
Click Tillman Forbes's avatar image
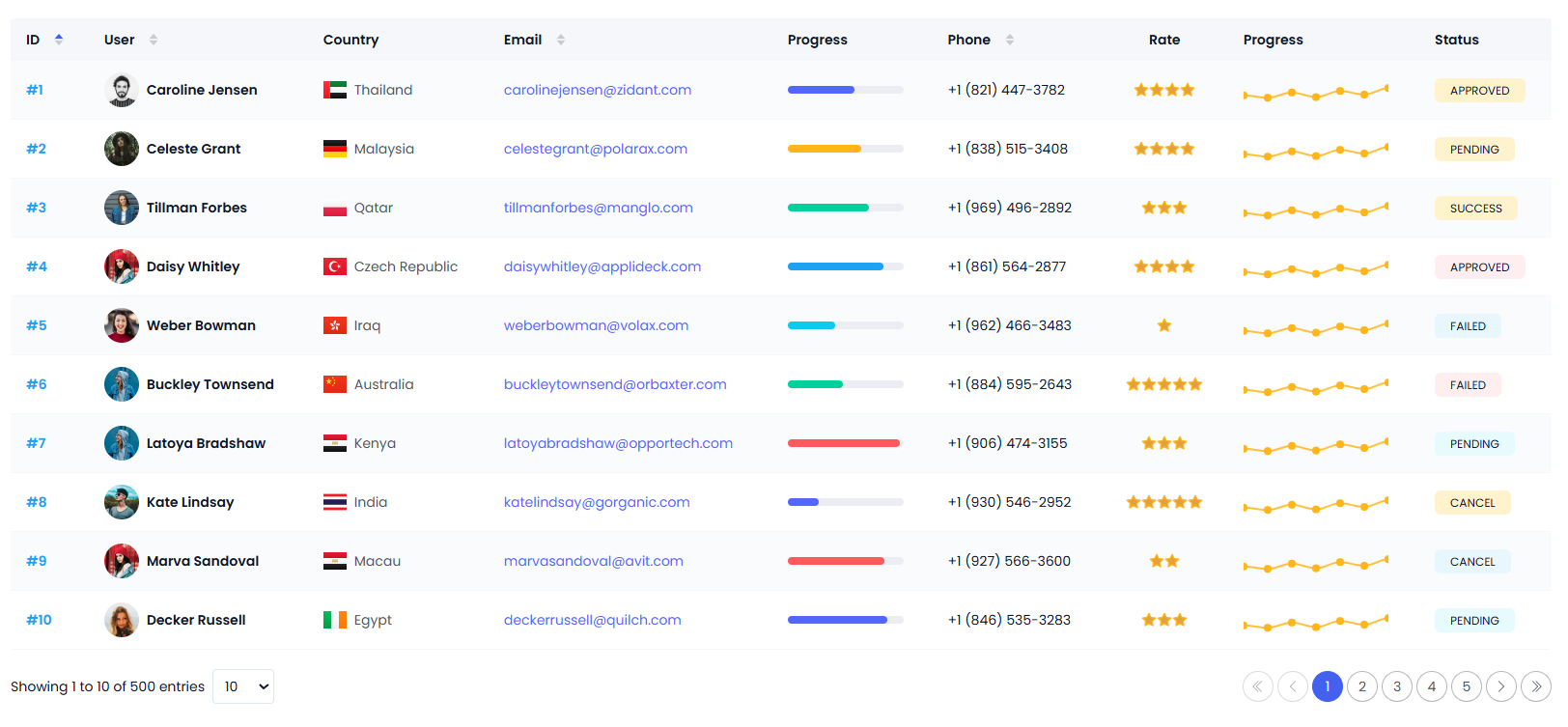coord(122,208)
